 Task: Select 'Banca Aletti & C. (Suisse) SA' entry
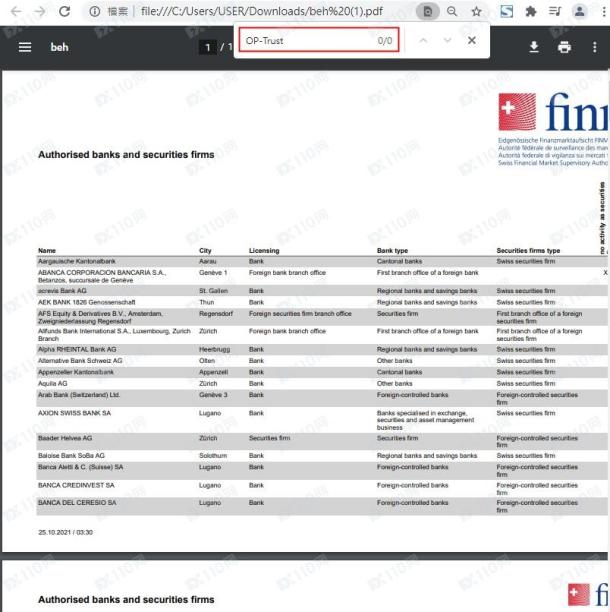click(x=80, y=467)
